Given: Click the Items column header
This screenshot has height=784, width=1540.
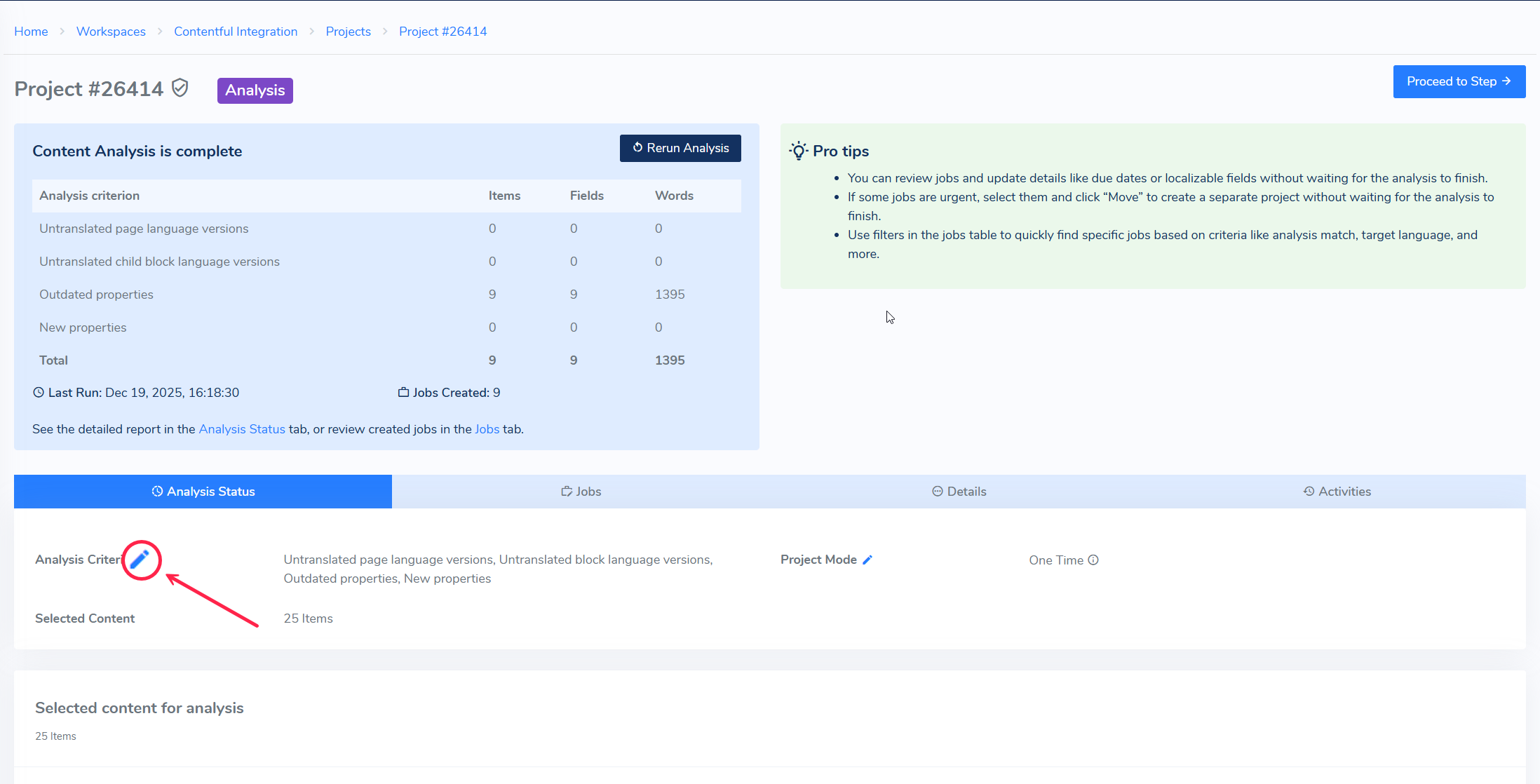Looking at the screenshot, I should point(504,196).
